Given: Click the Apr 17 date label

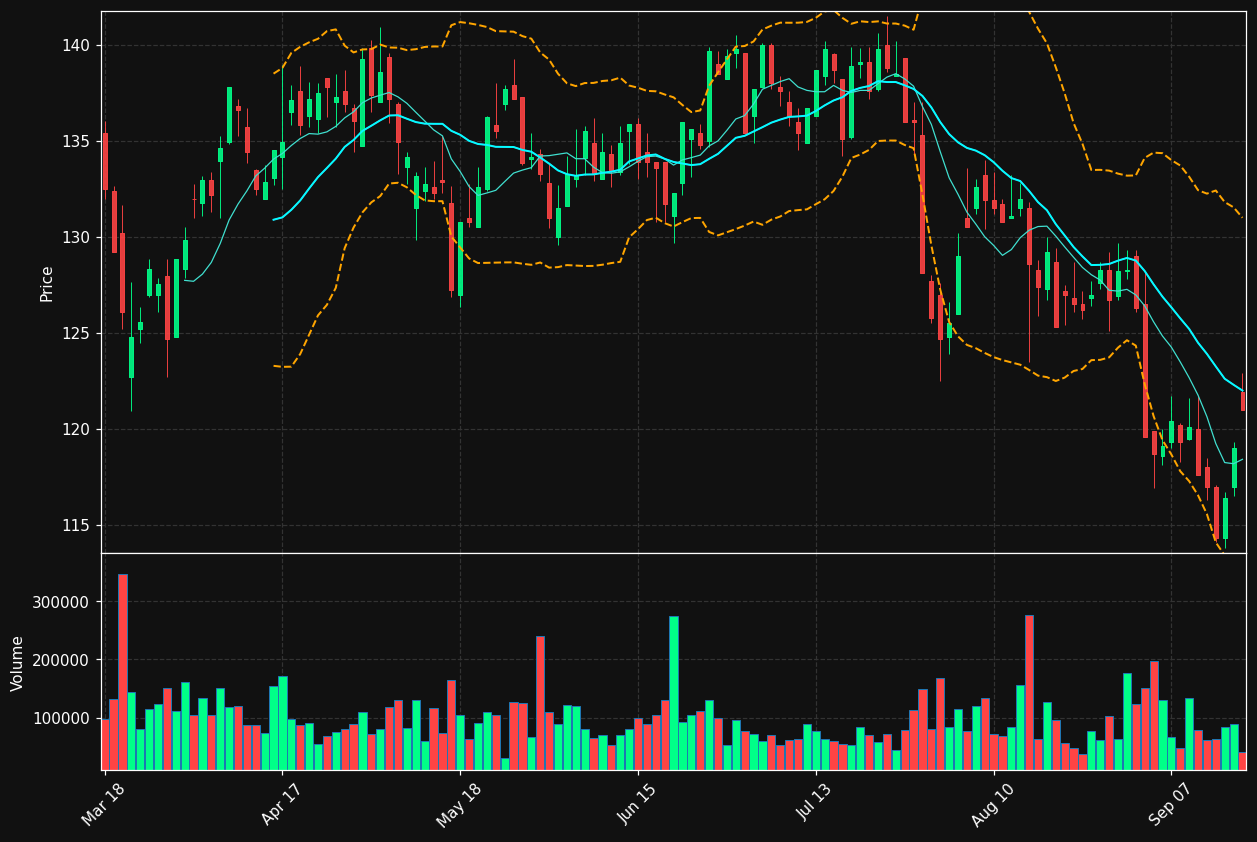Looking at the screenshot, I should point(281,803).
